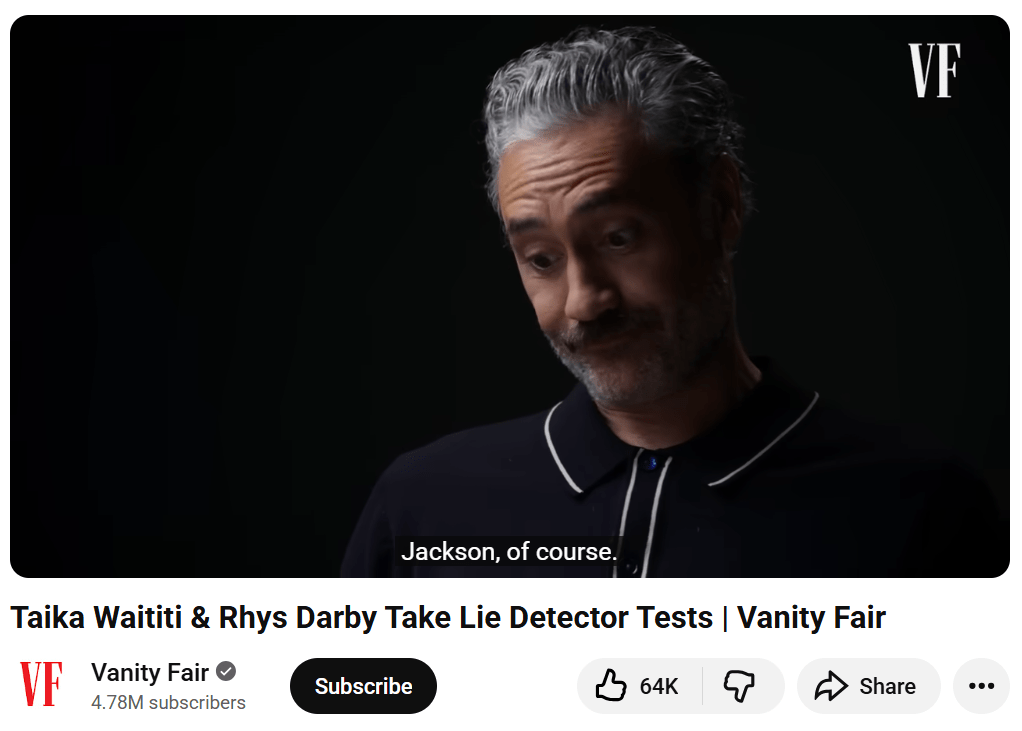This screenshot has width=1022, height=731.
Task: Click the verified checkmark badge
Action: (x=226, y=671)
